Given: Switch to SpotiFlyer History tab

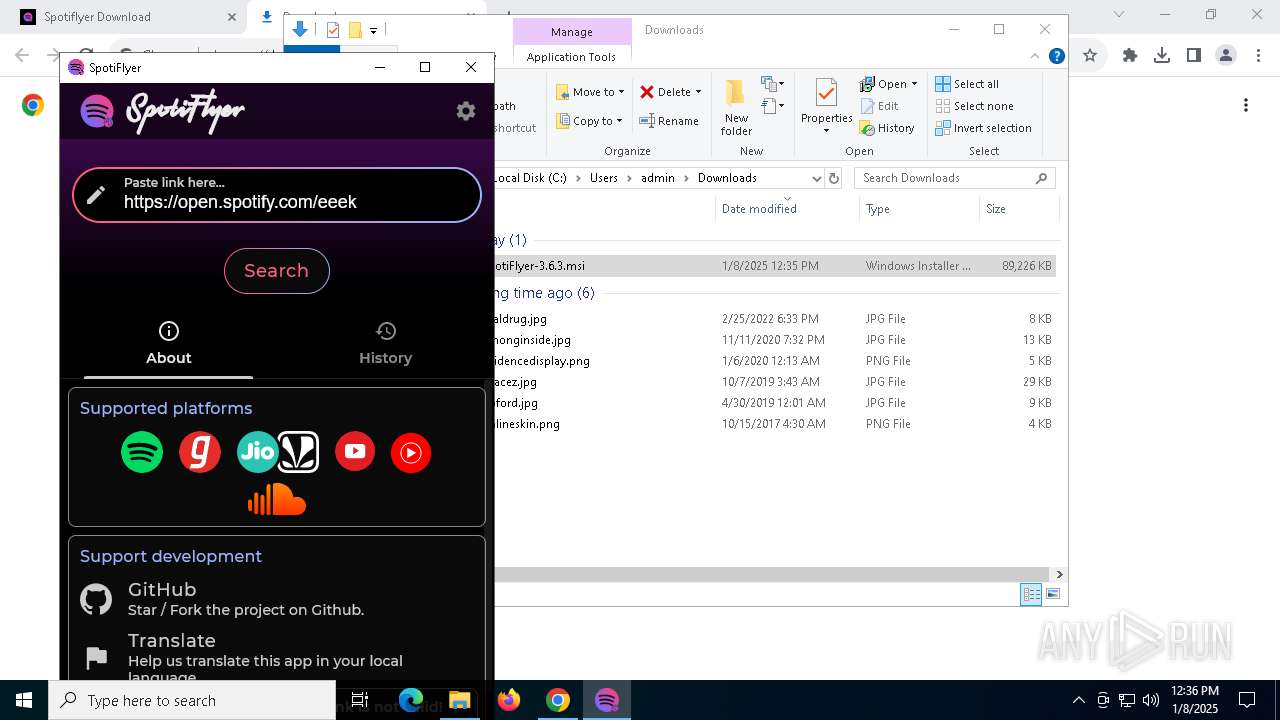Looking at the screenshot, I should coord(385,343).
